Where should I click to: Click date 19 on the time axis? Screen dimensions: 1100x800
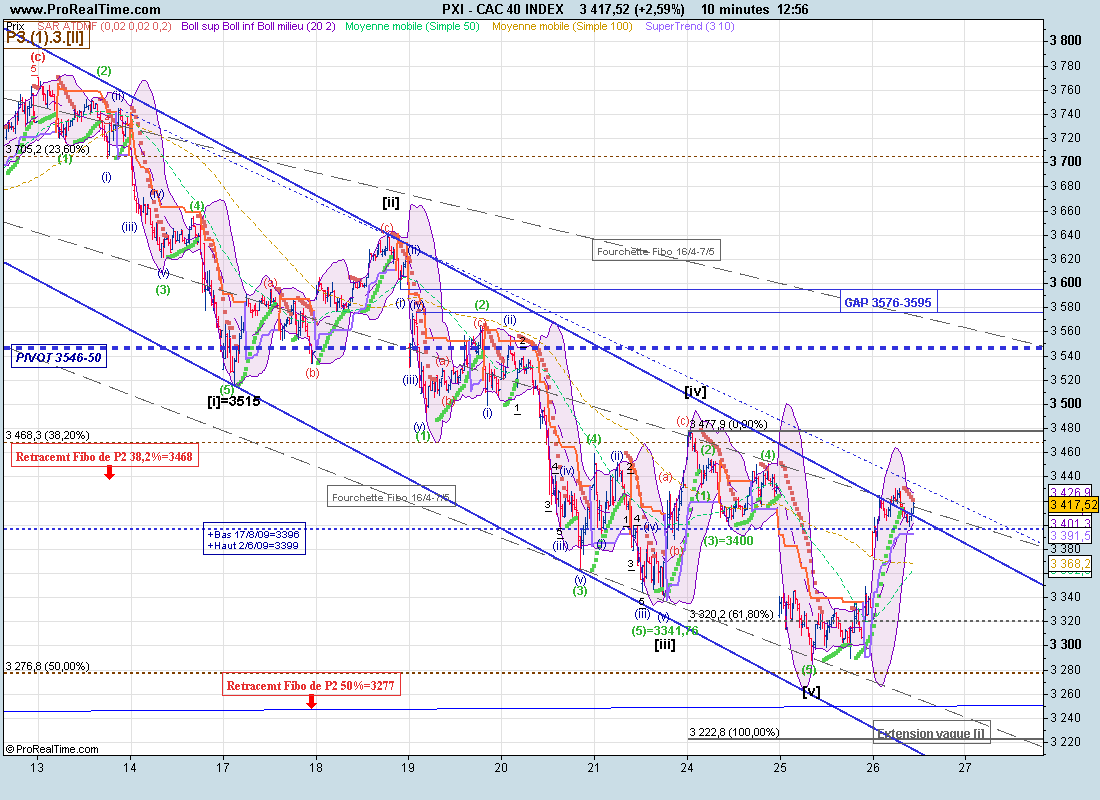click(x=408, y=767)
